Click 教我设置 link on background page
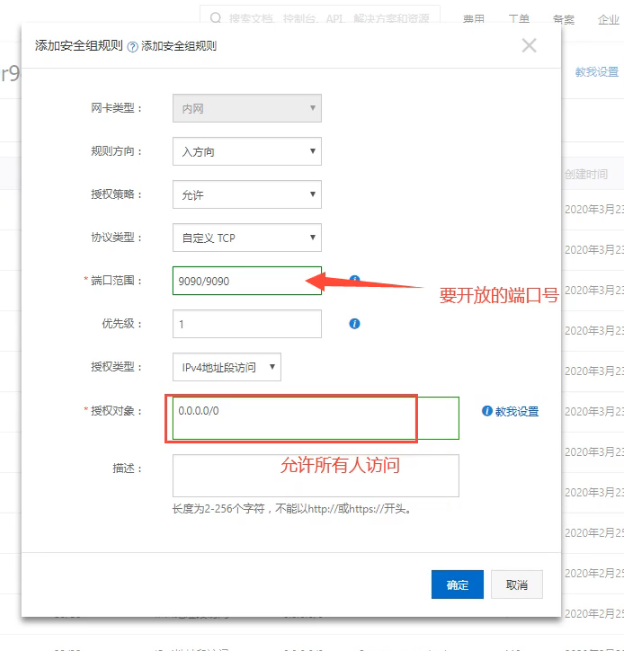 (597, 72)
